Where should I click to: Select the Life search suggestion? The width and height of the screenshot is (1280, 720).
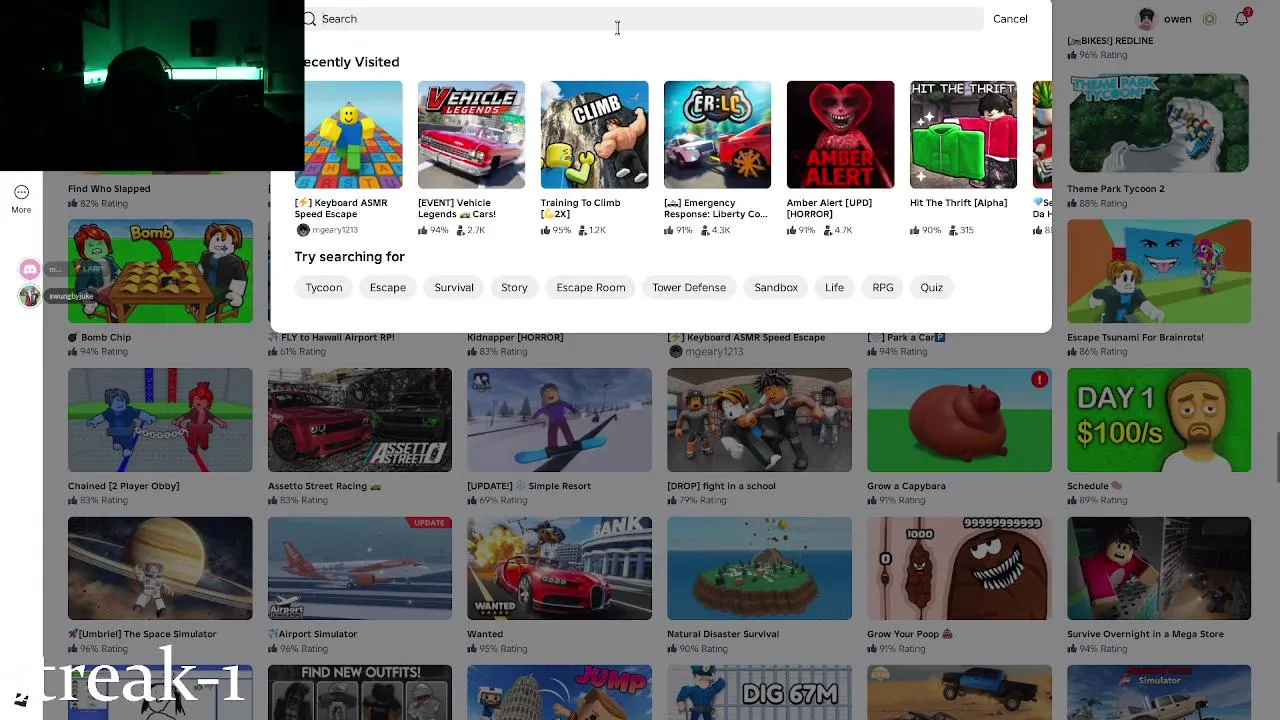(834, 288)
